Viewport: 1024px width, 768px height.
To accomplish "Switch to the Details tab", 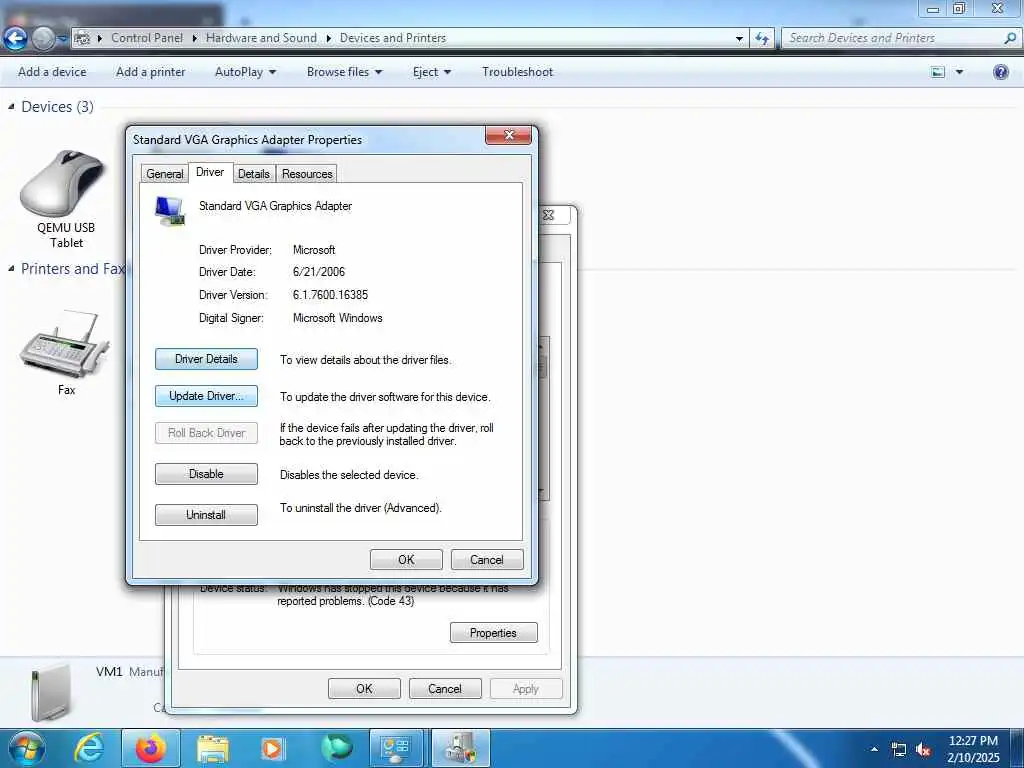I will (x=253, y=174).
